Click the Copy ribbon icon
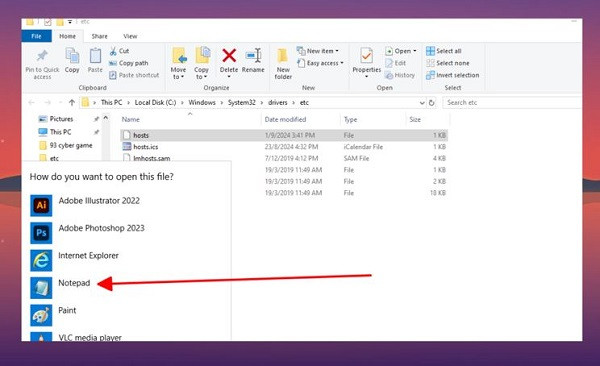 tap(72, 56)
